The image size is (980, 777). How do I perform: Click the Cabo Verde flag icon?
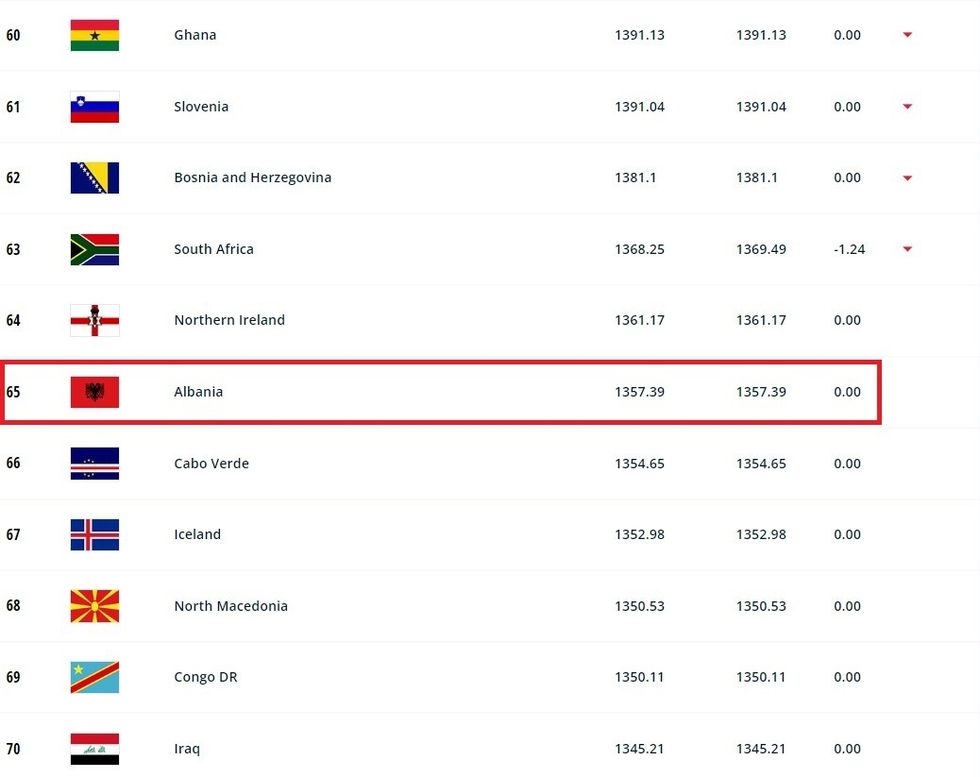(95, 463)
